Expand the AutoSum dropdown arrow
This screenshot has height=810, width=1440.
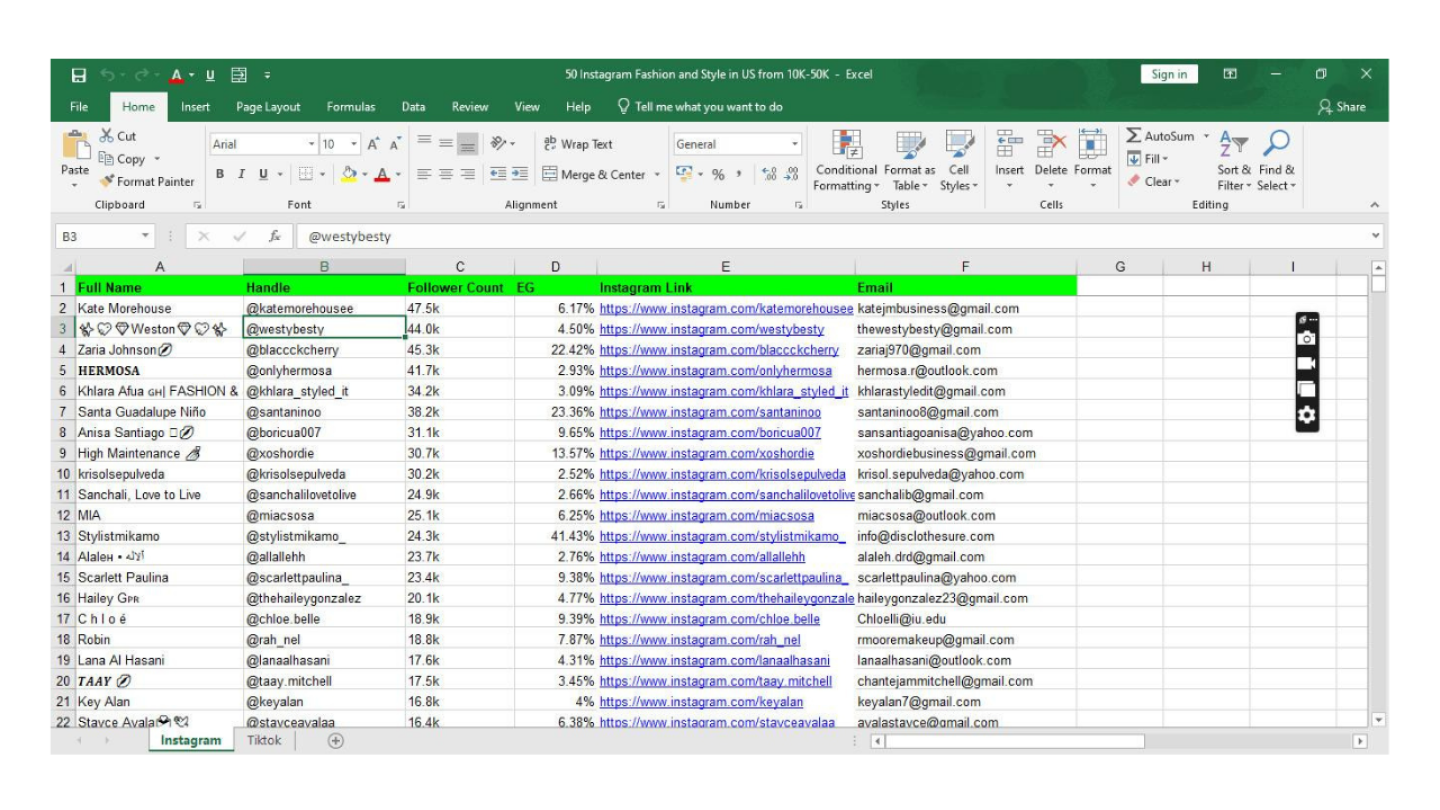pos(1206,136)
